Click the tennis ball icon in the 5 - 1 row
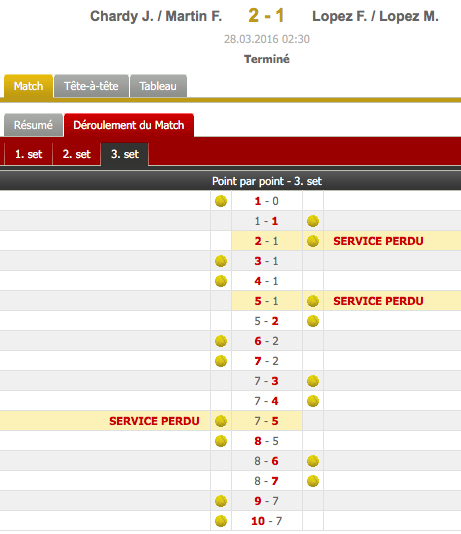 click(x=313, y=301)
